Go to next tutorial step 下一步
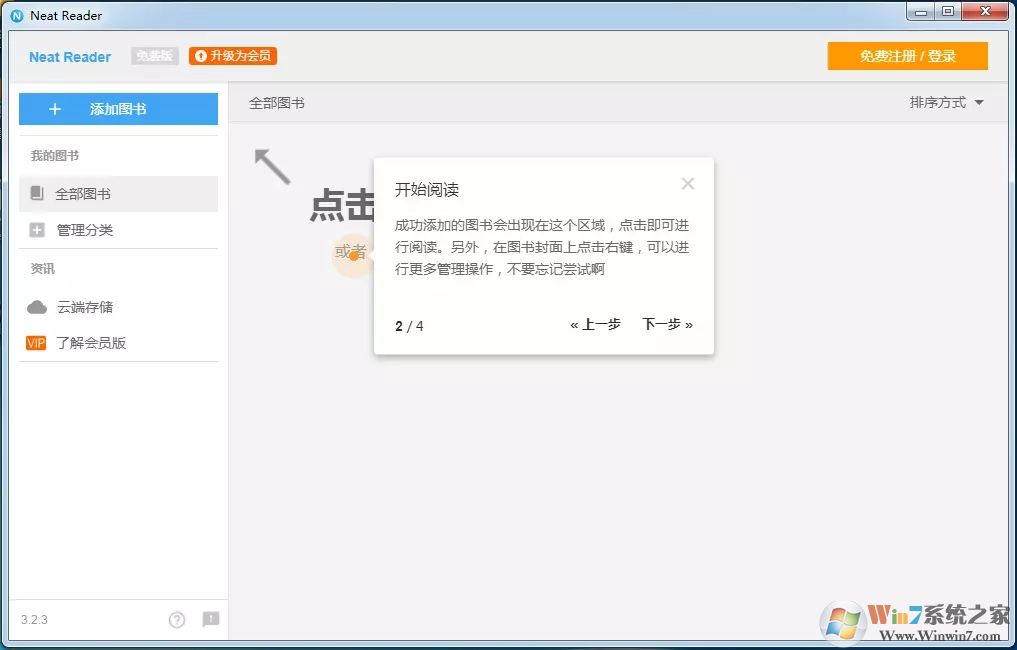This screenshot has height=650, width=1017. point(667,325)
